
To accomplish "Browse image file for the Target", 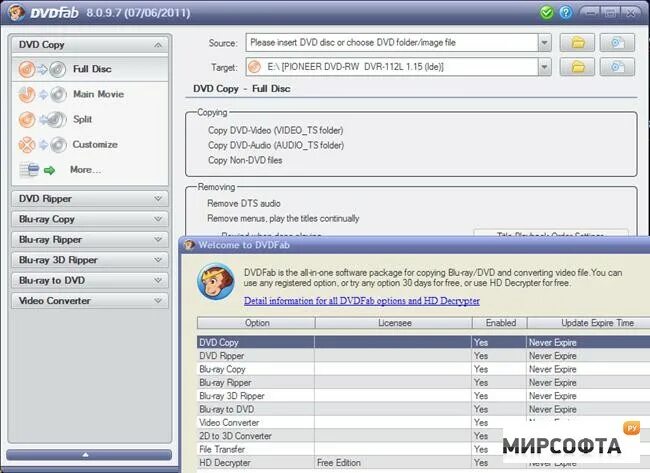I will click(617, 67).
